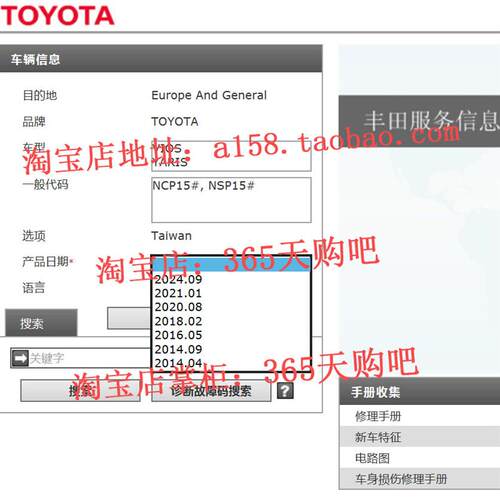Click the 目的地 label
Screen dimensions: 500x500
39,95
